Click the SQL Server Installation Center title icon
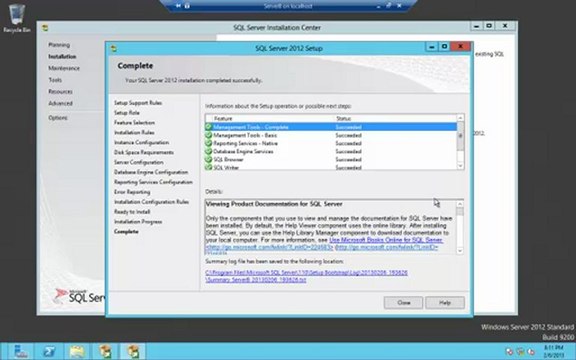 [x=45, y=28]
